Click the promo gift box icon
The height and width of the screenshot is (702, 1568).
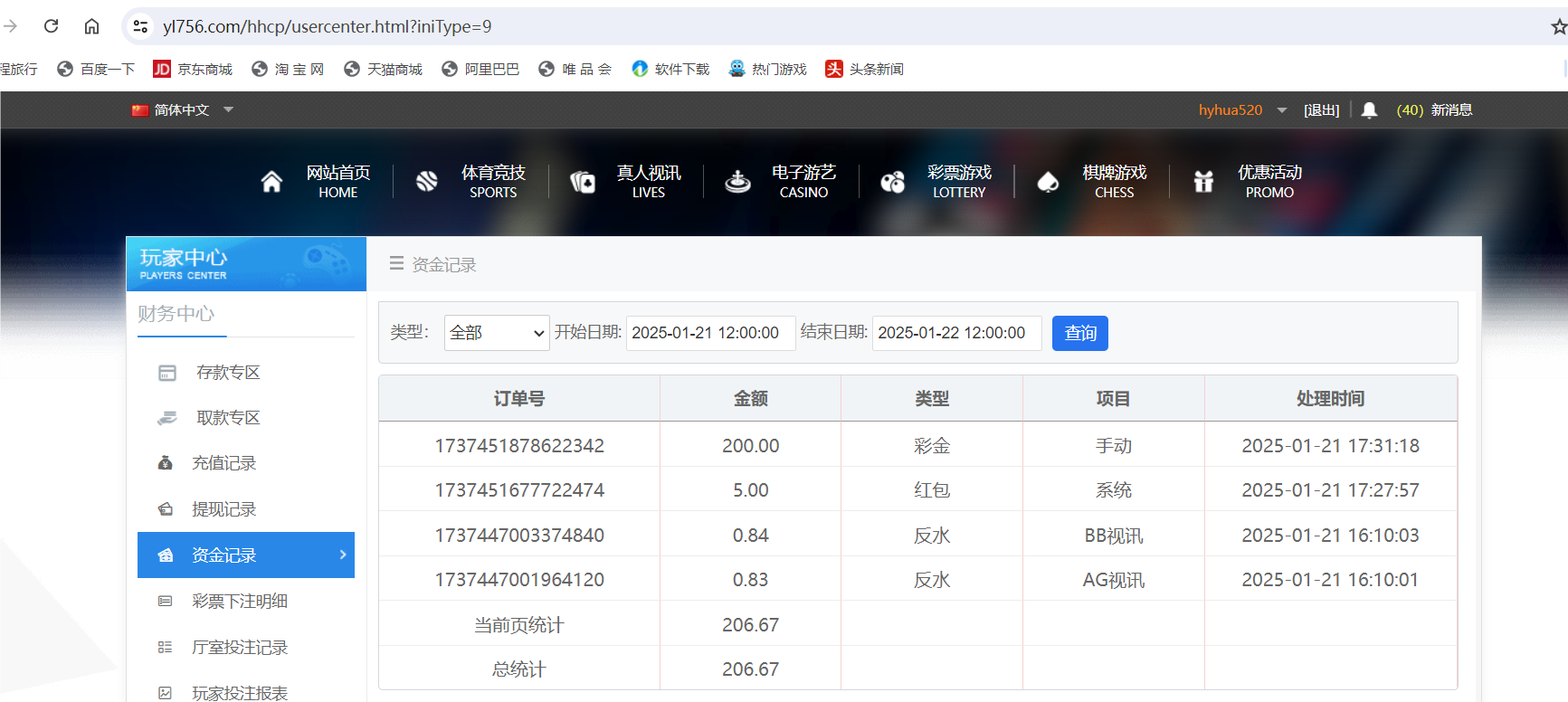coord(1203,182)
